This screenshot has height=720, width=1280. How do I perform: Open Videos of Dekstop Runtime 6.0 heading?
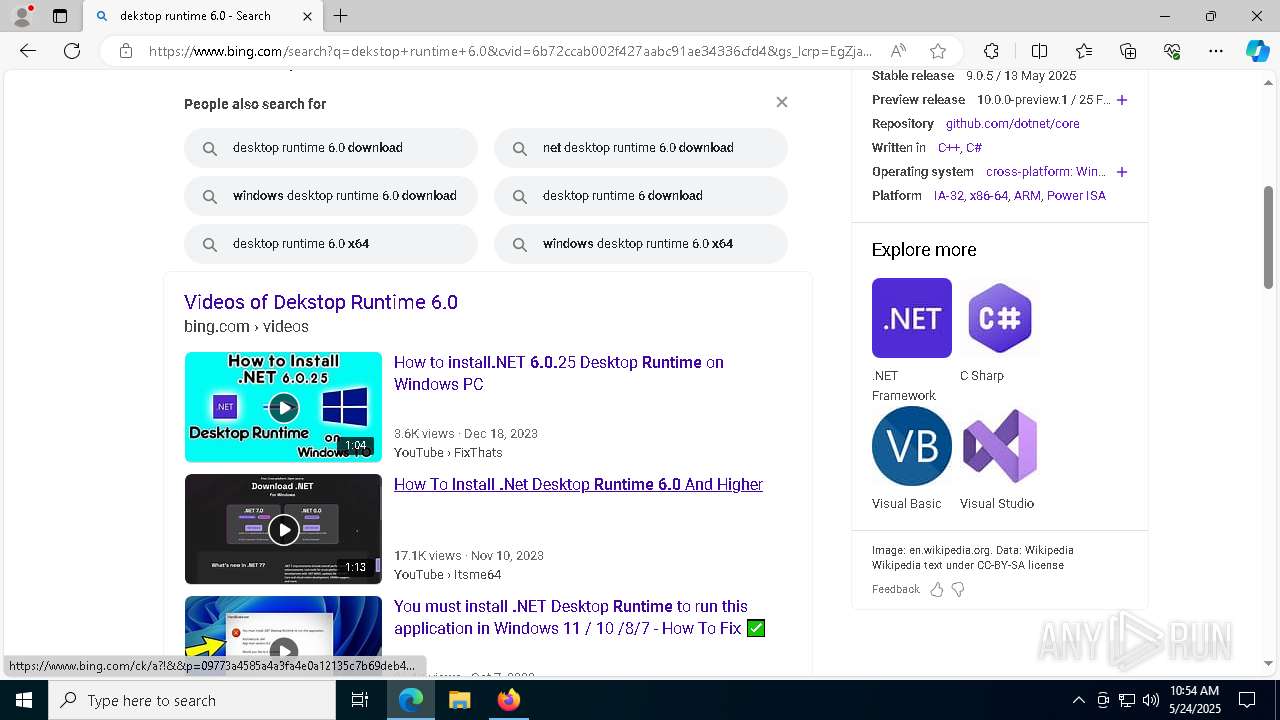point(321,302)
